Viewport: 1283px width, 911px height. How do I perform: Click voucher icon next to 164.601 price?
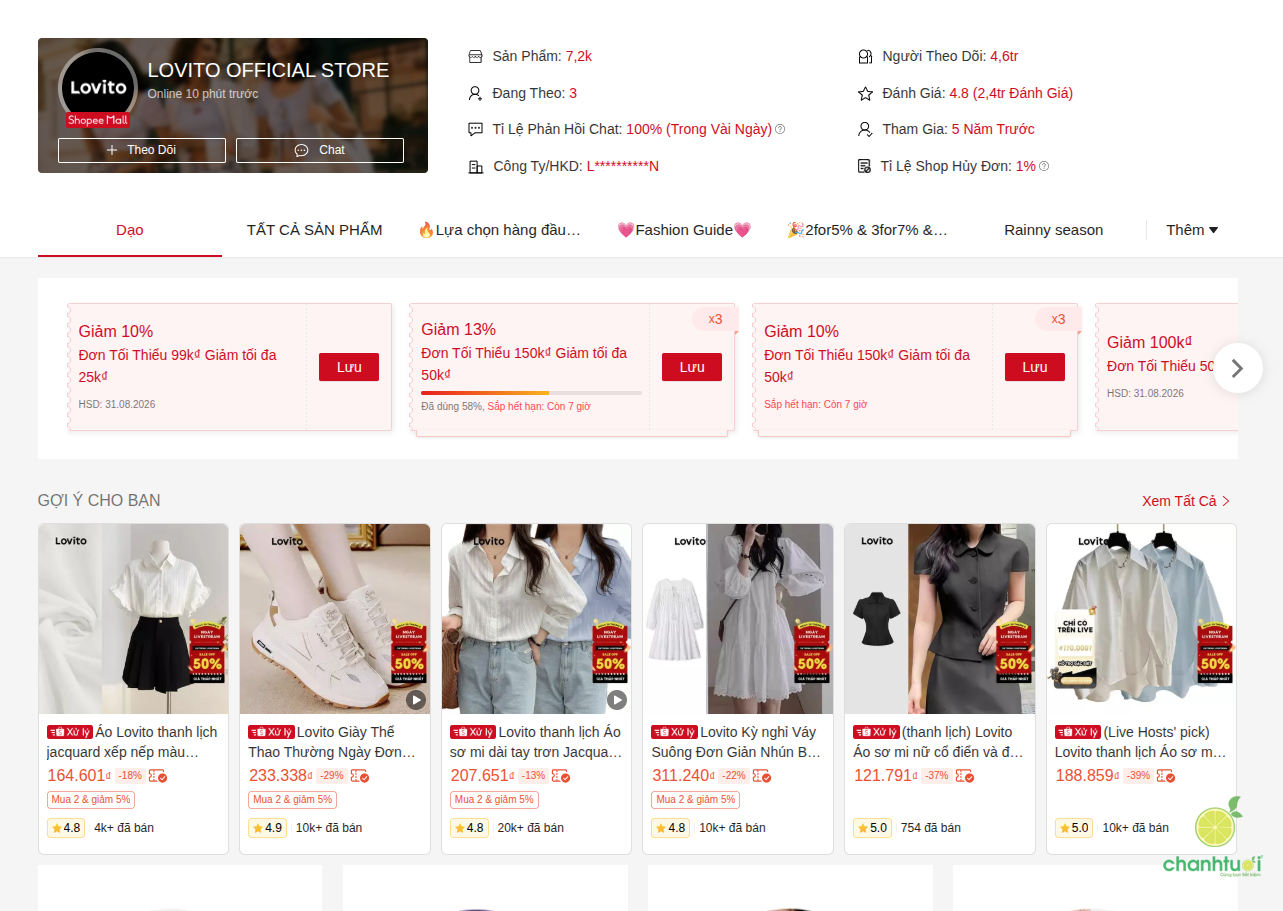[x=158, y=776]
